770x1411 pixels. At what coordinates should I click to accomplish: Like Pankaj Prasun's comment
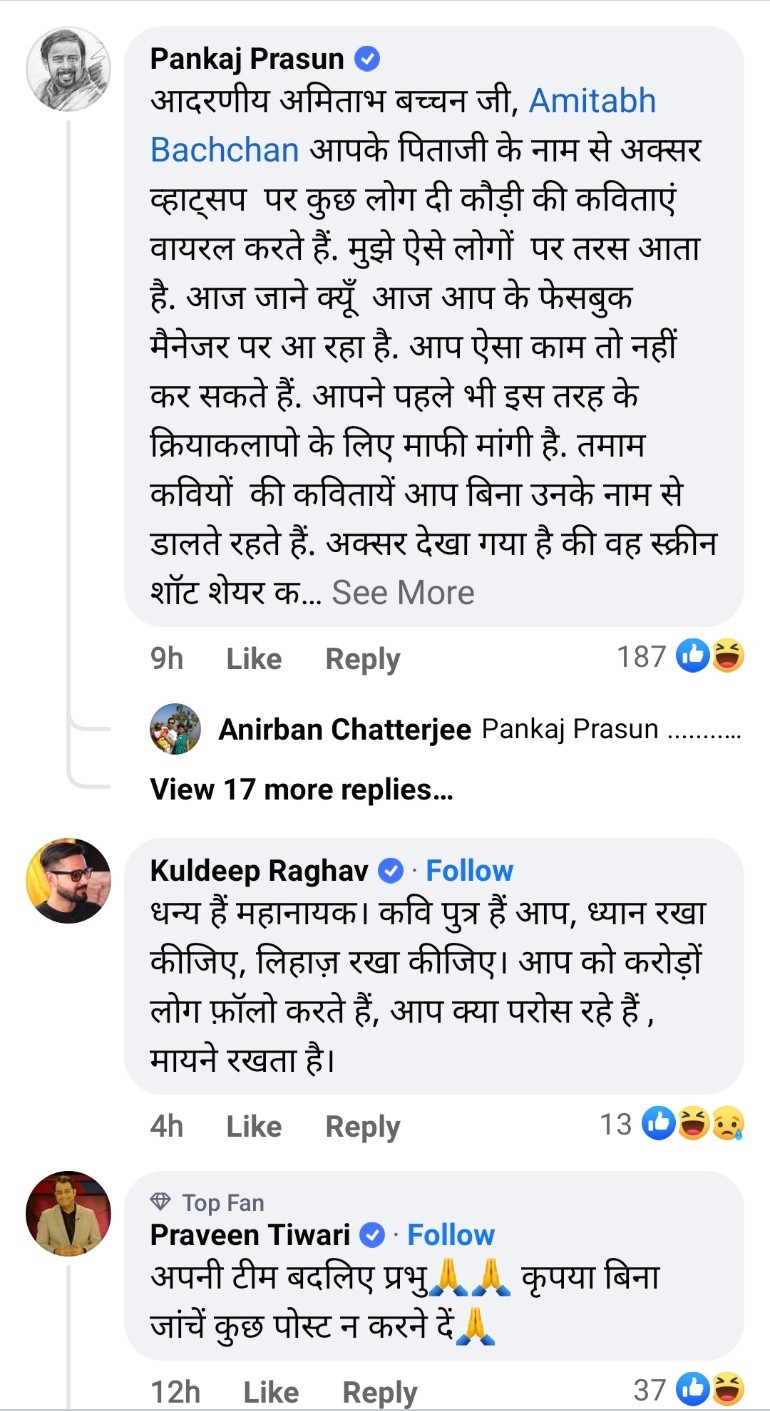253,659
